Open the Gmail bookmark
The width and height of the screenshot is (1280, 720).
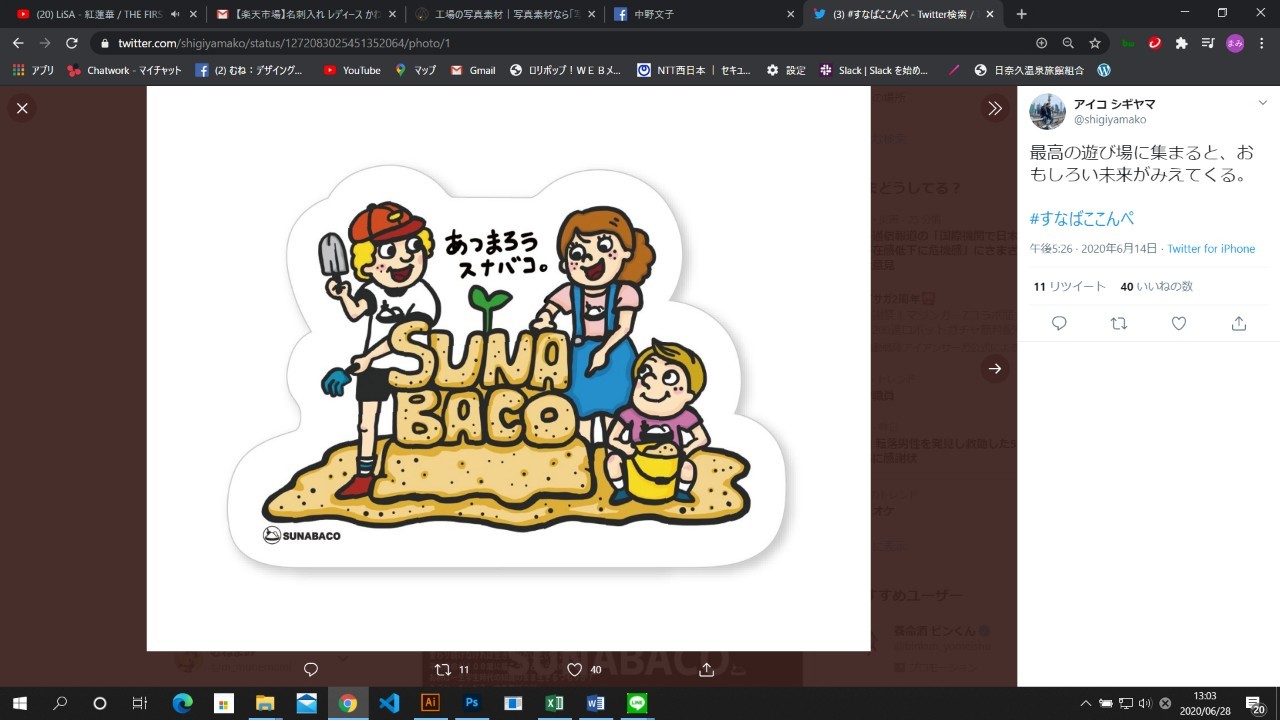click(473, 70)
